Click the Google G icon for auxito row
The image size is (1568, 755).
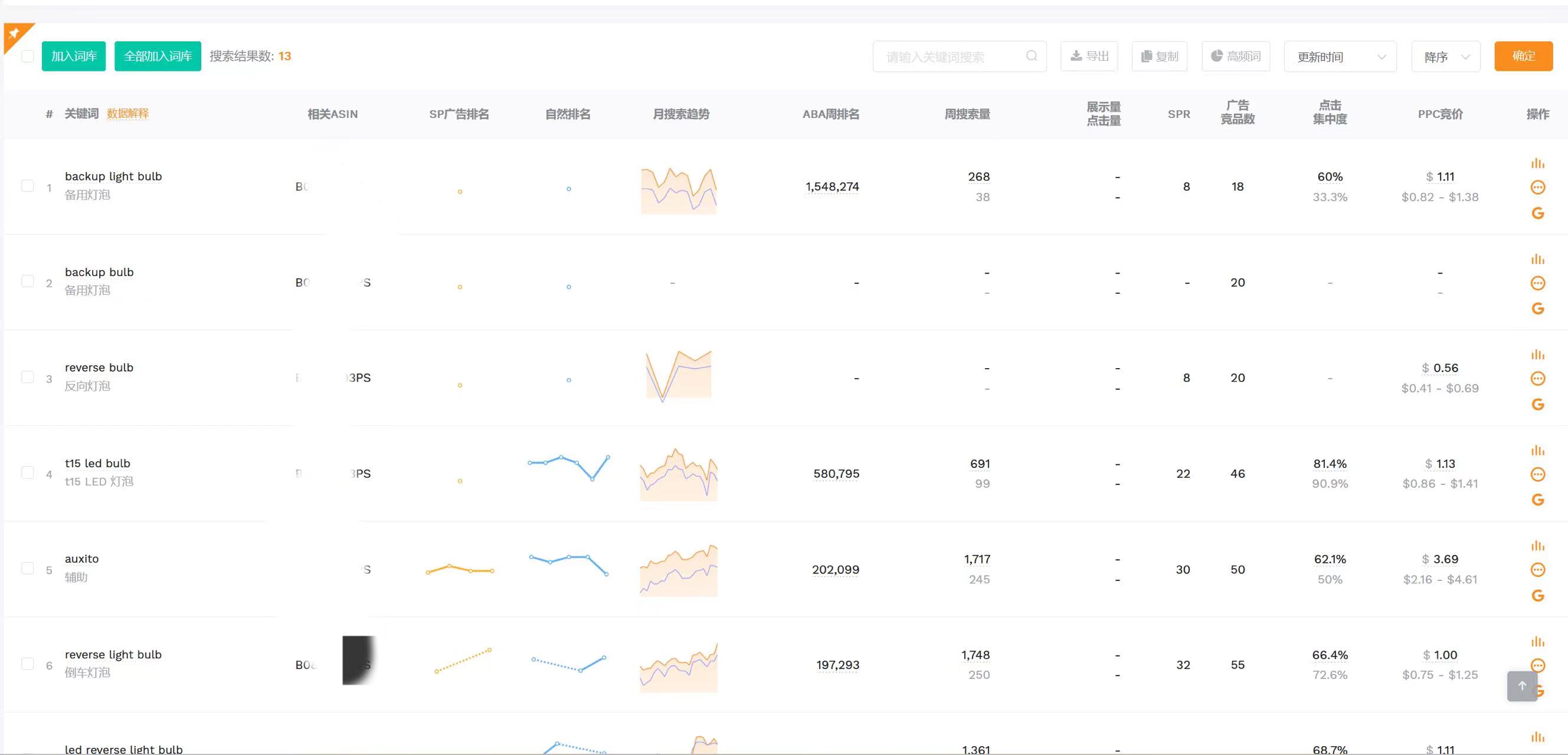[x=1537, y=596]
